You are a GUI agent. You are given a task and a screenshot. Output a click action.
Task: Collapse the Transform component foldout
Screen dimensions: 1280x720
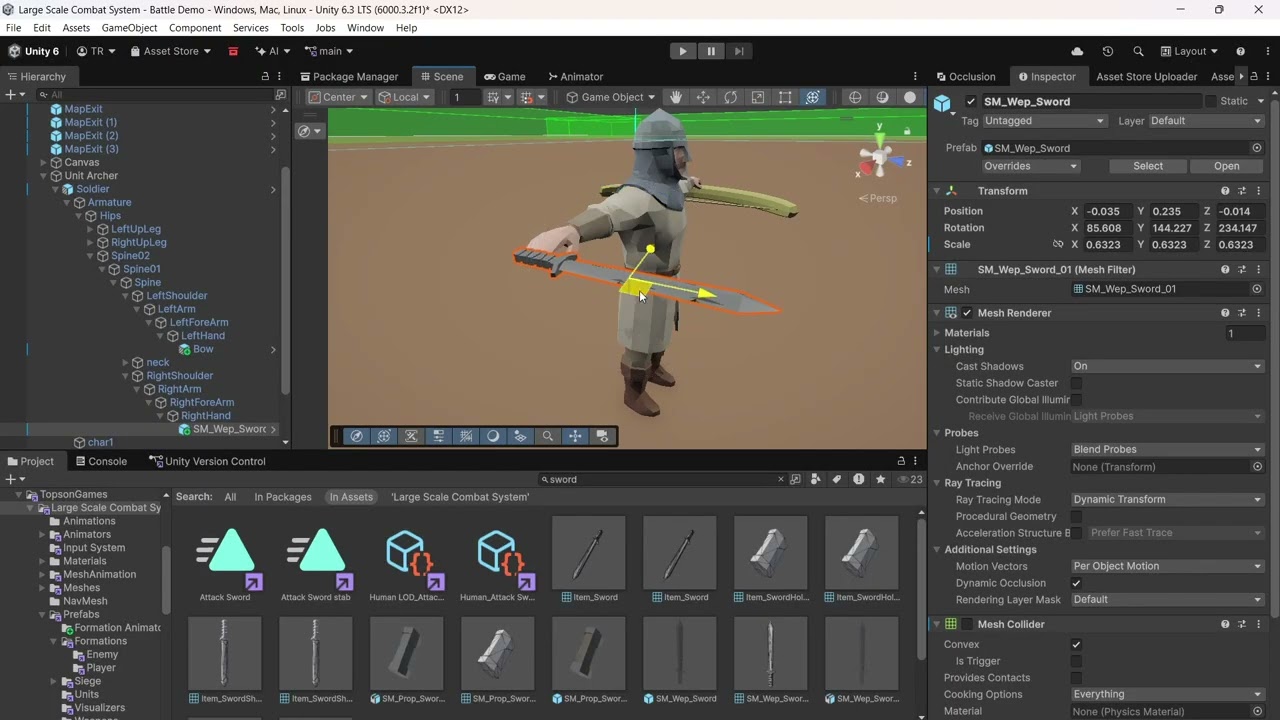[938, 191]
